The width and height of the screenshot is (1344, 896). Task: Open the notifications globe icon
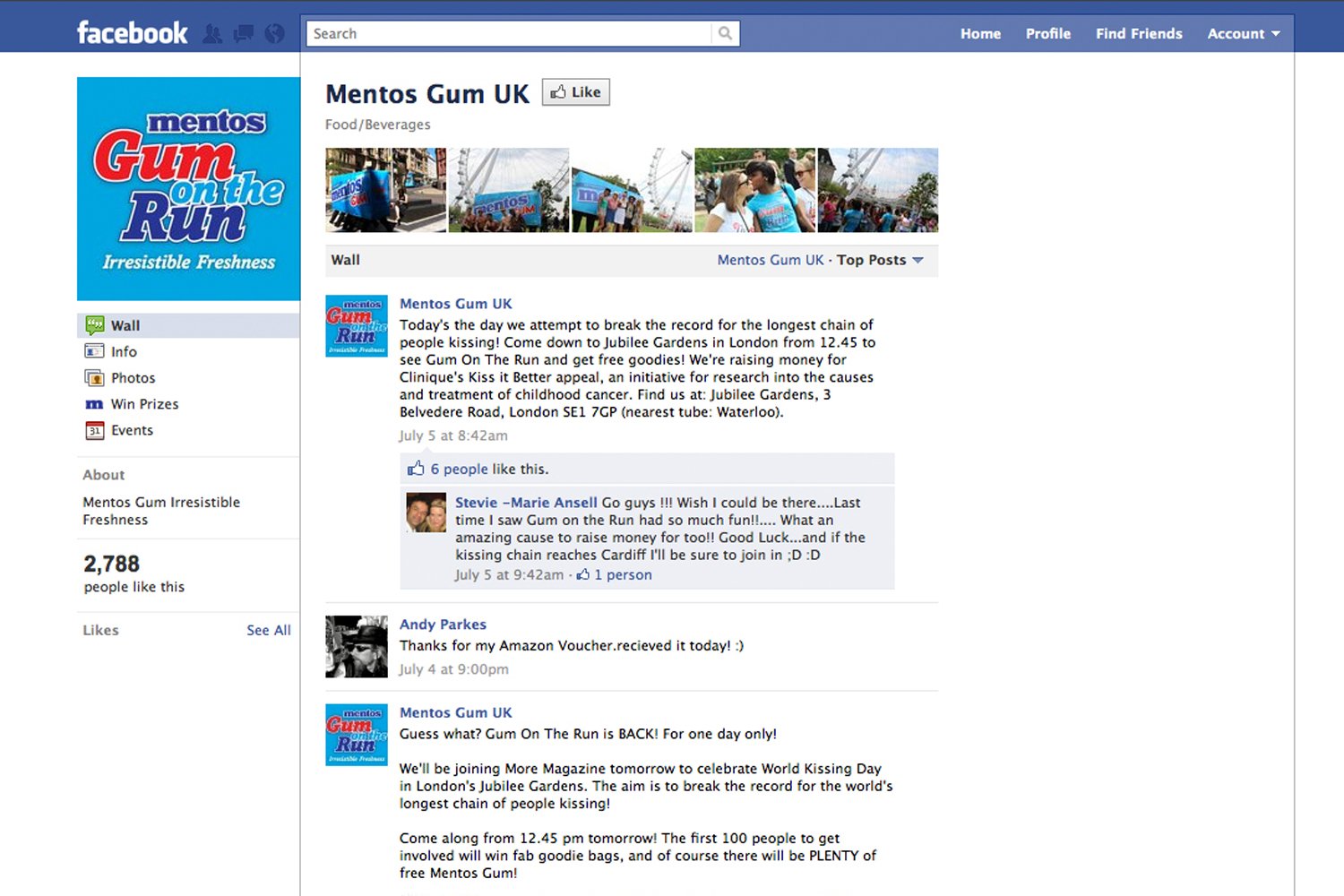pos(275,34)
